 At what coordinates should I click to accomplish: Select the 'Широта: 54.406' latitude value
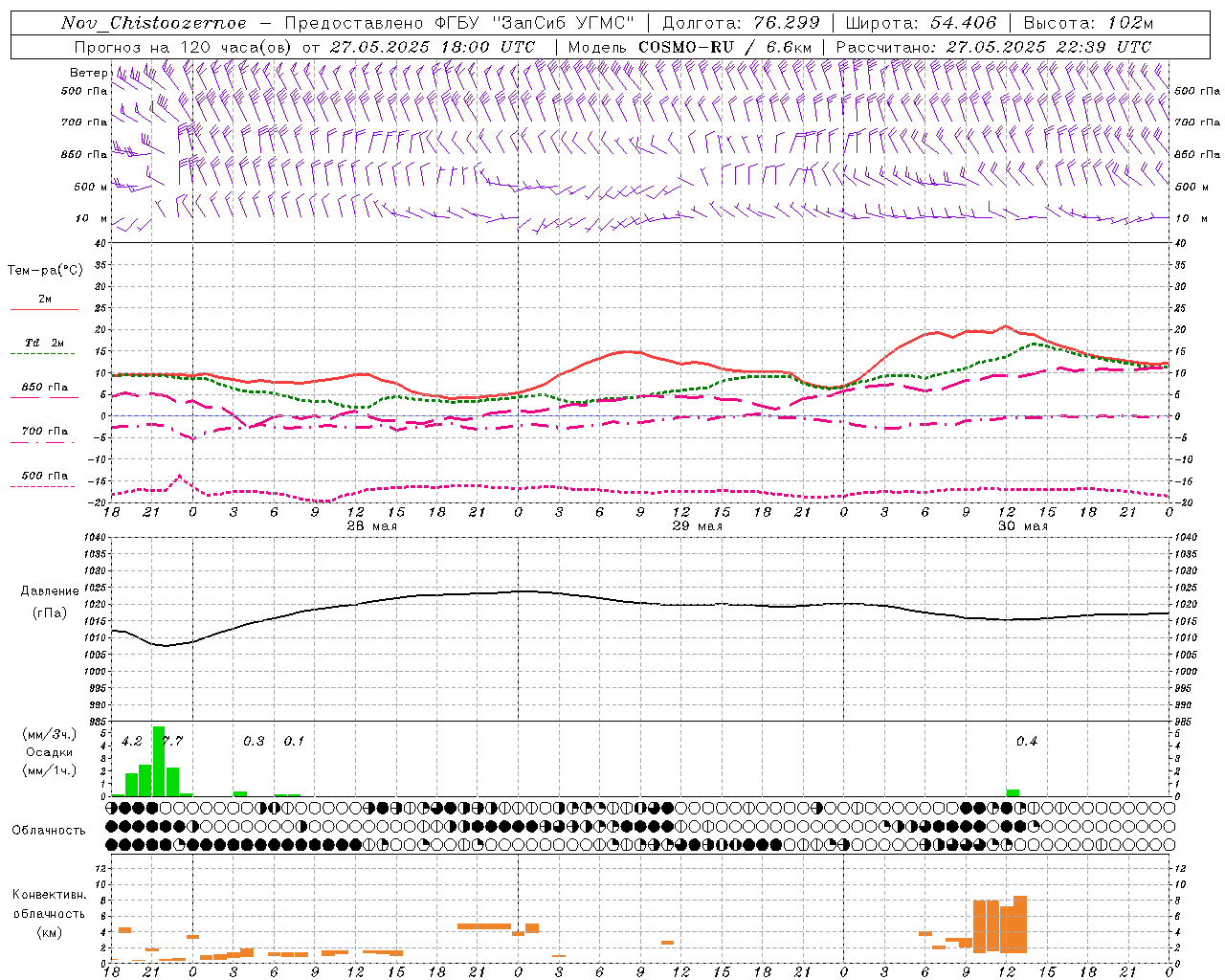(920, 23)
